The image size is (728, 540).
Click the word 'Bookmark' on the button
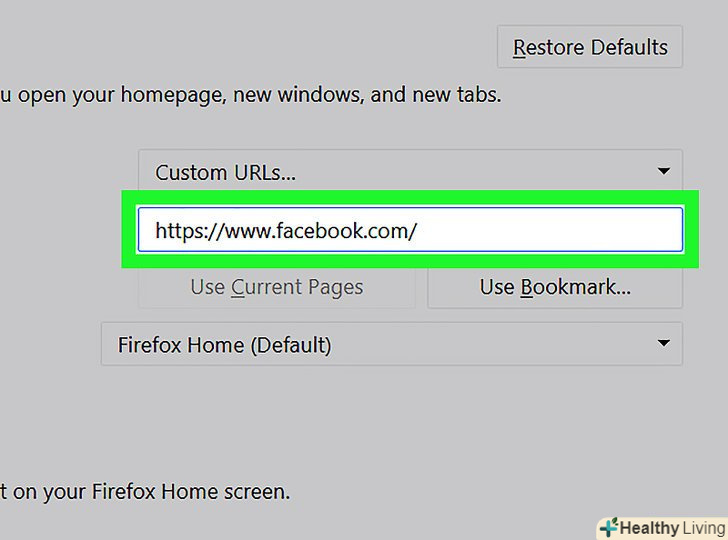click(x=574, y=287)
